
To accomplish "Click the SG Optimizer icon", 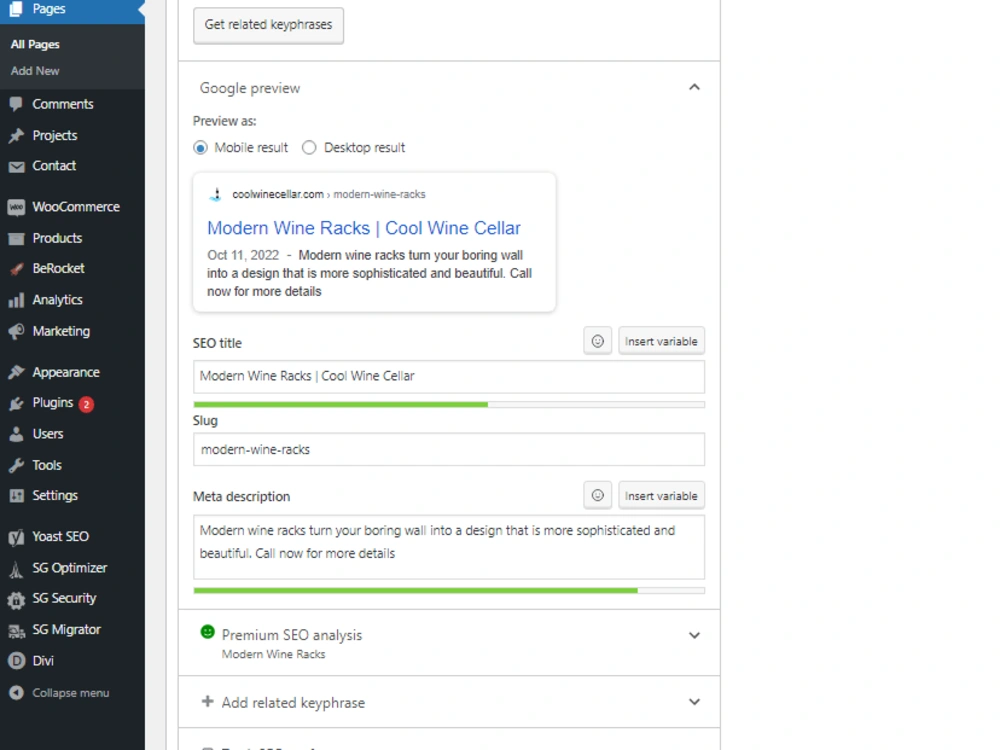I will tap(16, 568).
